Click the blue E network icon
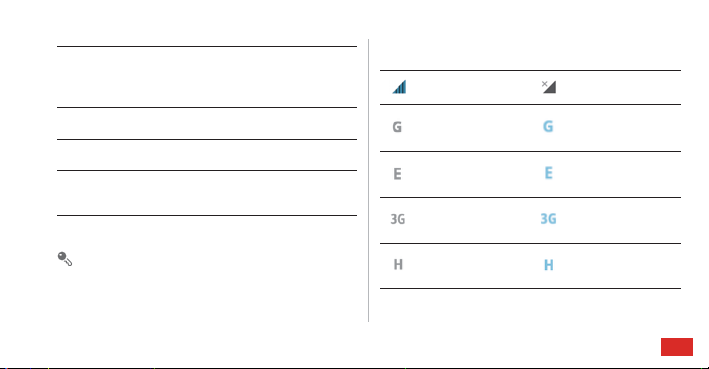709x369 pixels. tap(548, 173)
